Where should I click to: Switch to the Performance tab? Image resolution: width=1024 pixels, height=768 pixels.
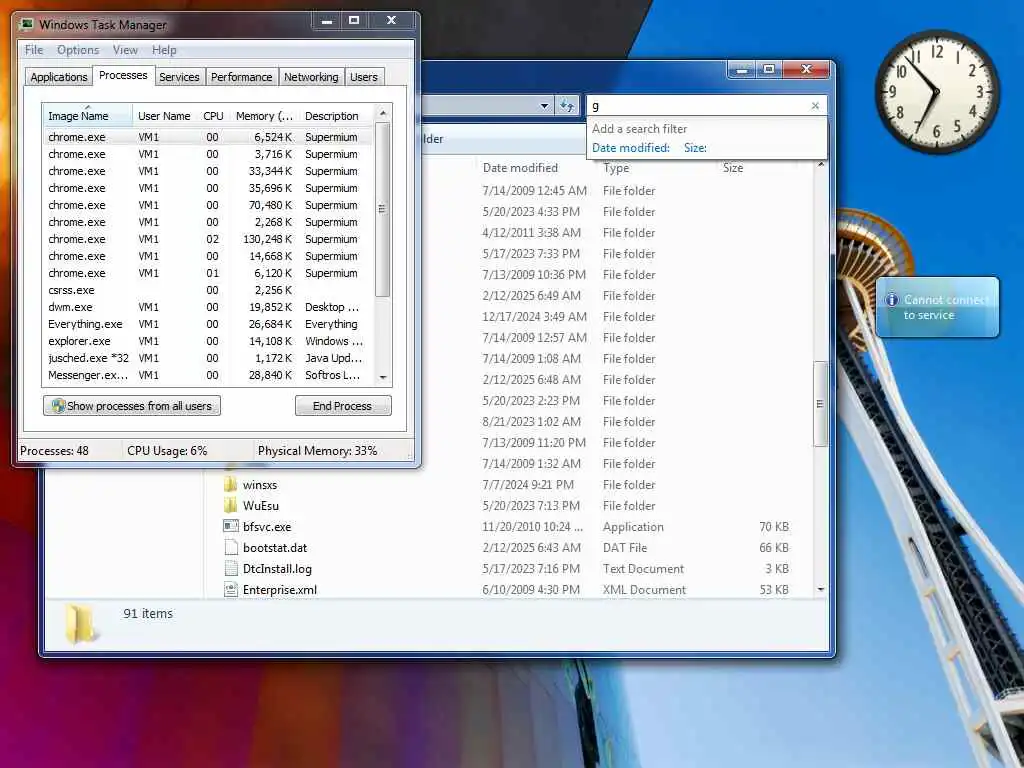(x=242, y=77)
